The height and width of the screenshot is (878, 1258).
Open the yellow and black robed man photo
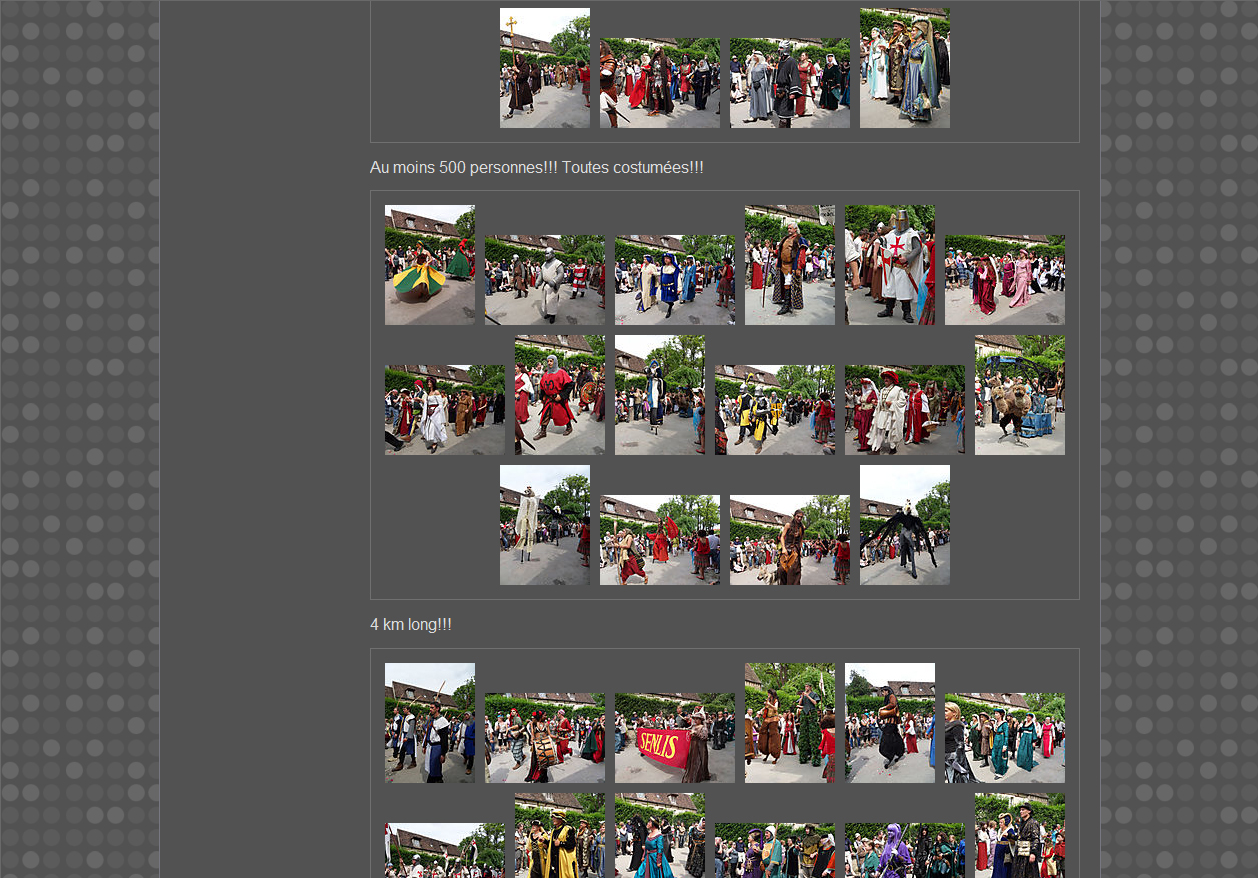coord(559,836)
